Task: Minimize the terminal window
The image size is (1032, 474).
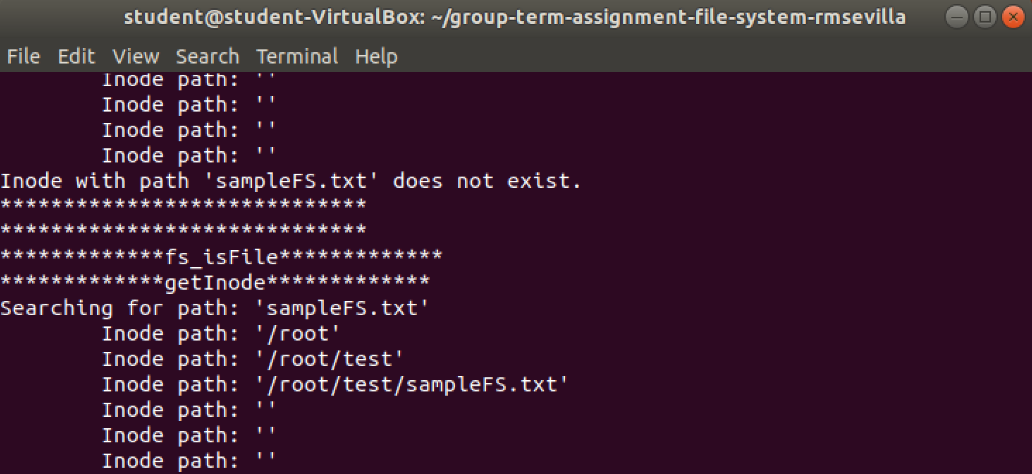Action: [x=957, y=17]
